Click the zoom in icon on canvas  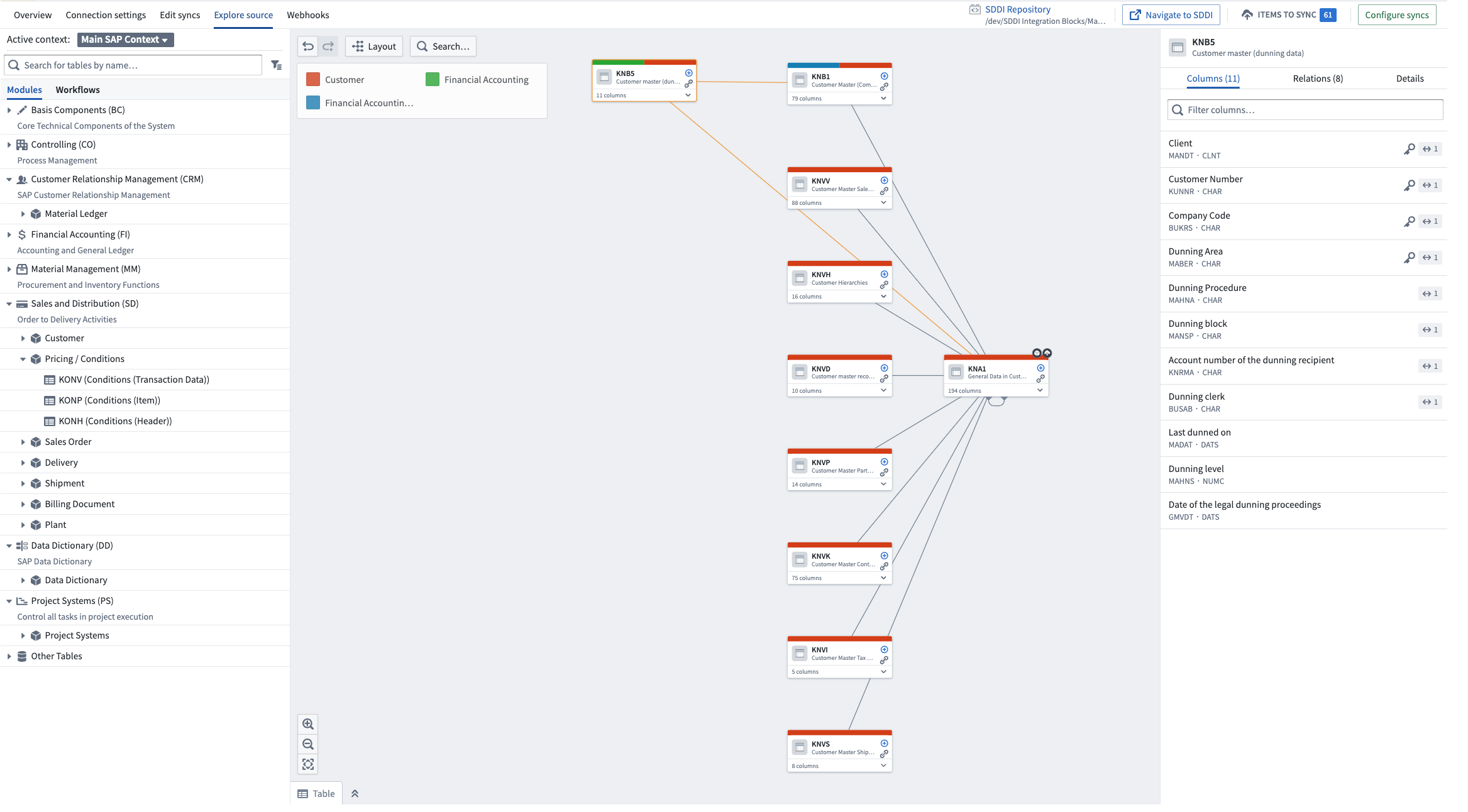click(308, 723)
